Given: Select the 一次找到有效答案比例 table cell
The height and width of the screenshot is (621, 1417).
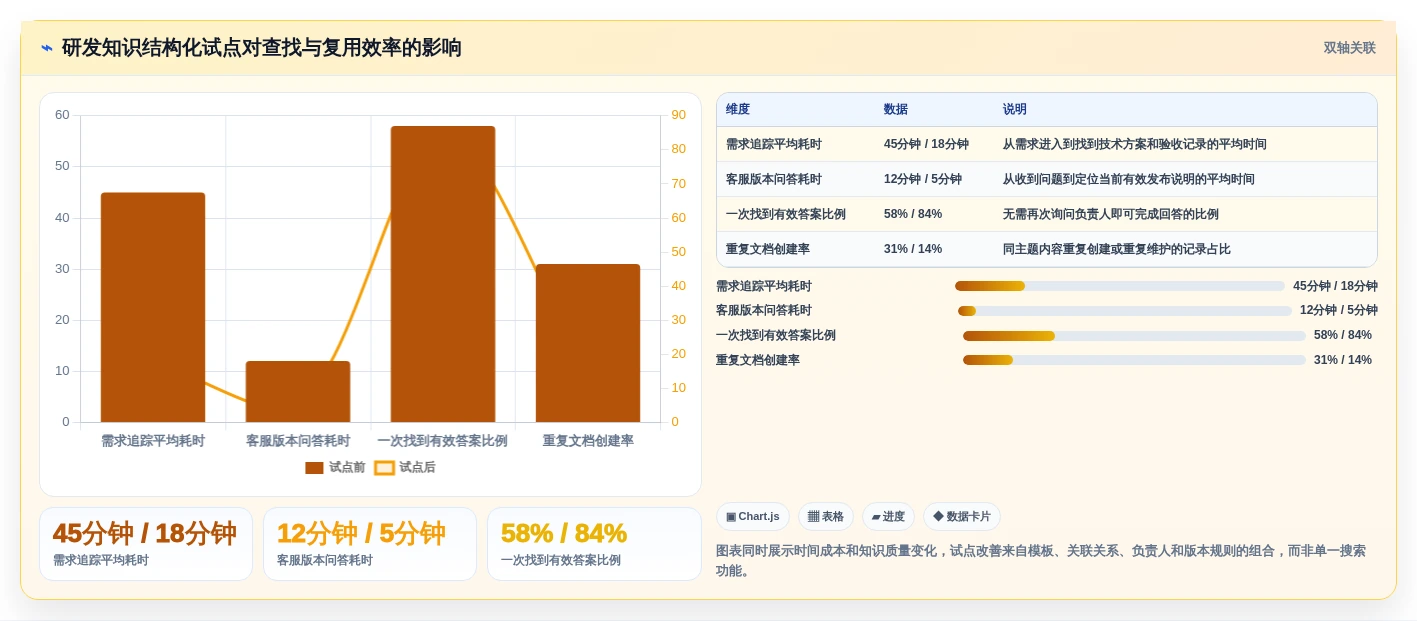Looking at the screenshot, I should pos(786,214).
